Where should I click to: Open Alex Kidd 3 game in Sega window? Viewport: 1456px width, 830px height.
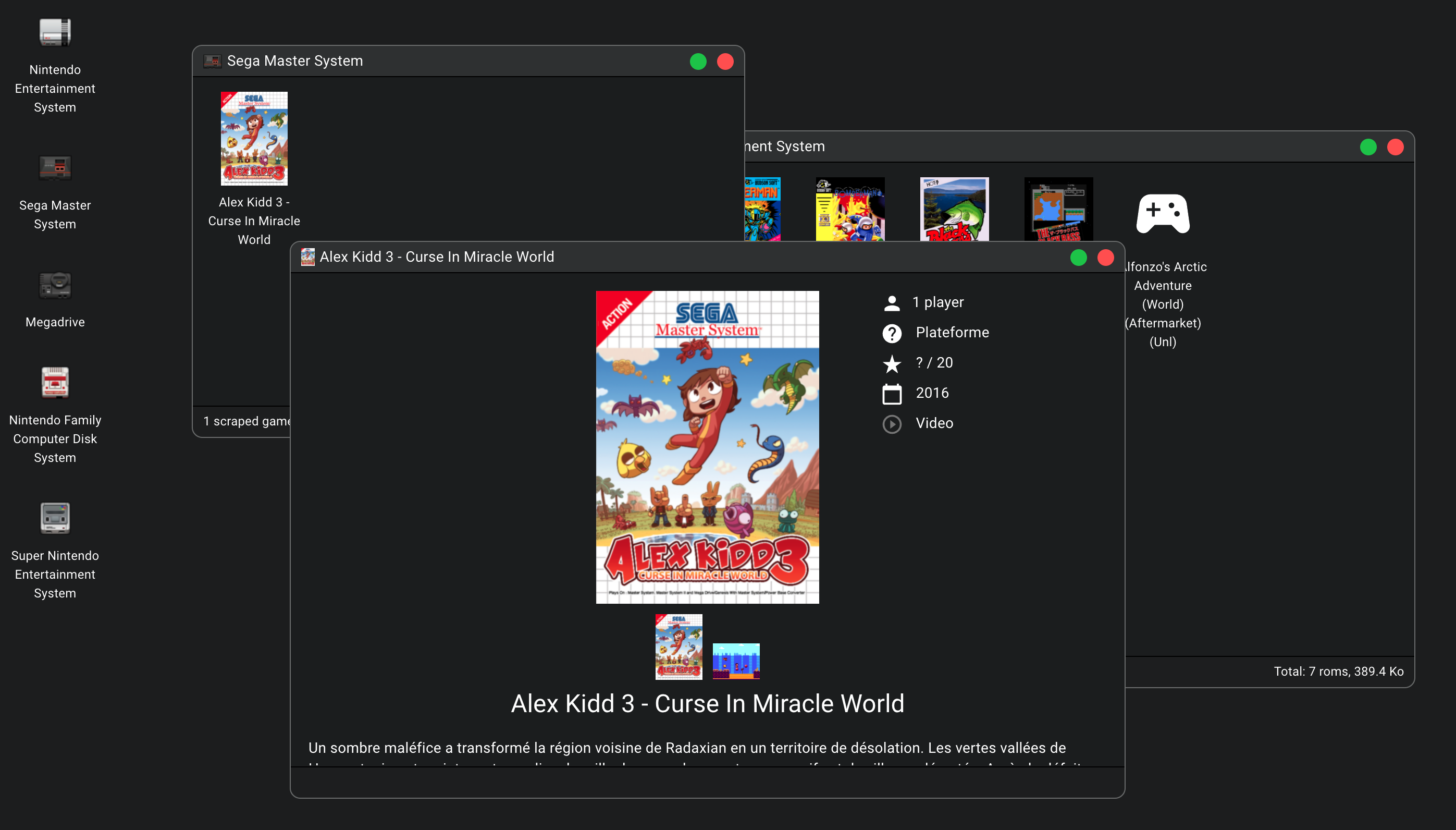254,139
